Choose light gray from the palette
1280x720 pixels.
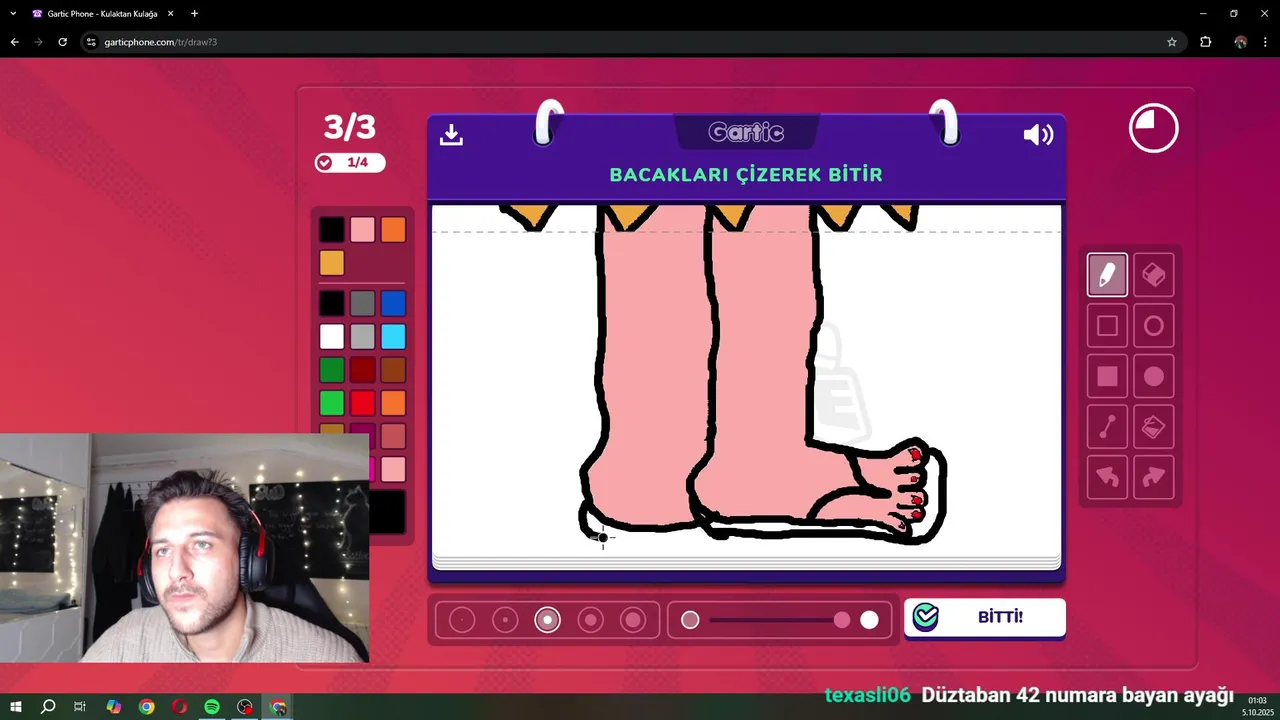click(363, 336)
